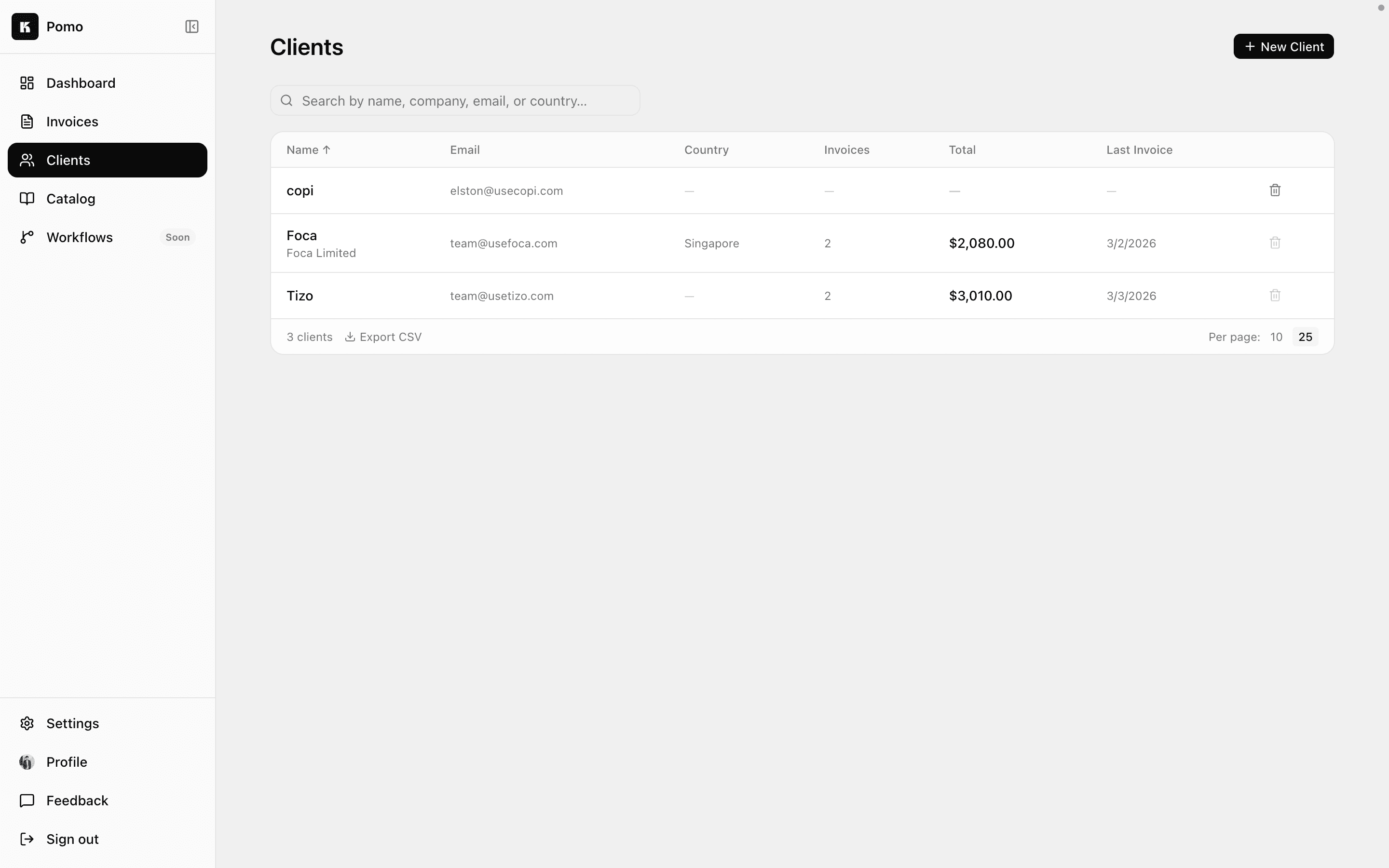Open the Settings menu item
The image size is (1389, 868).
click(x=72, y=723)
